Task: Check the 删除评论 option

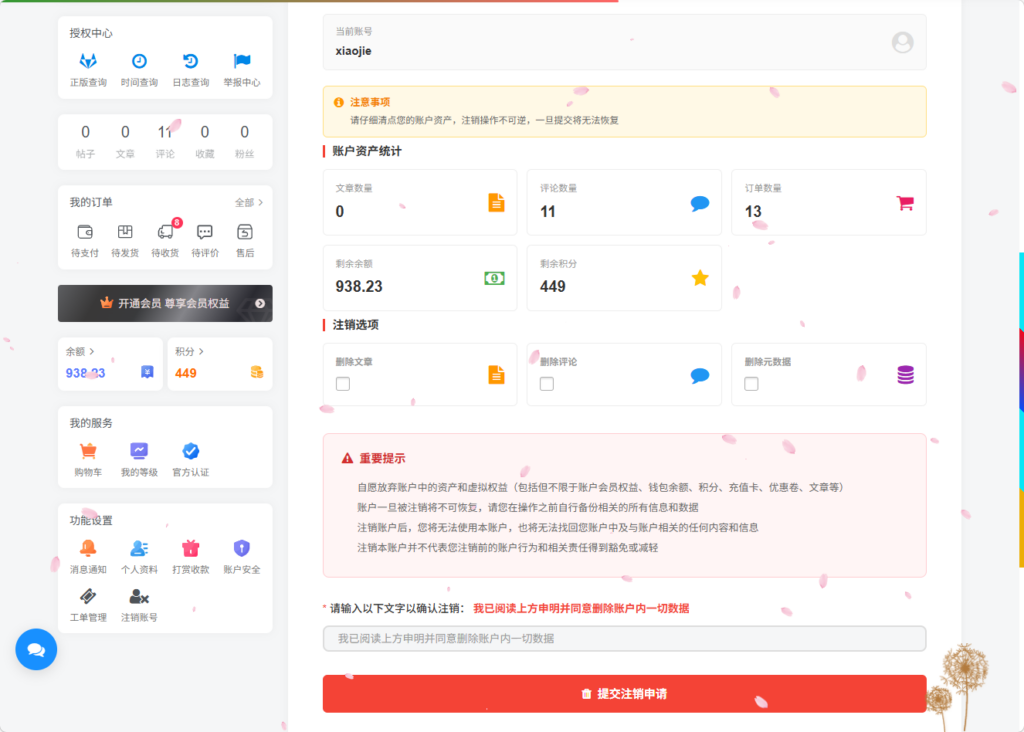Action: [x=547, y=383]
